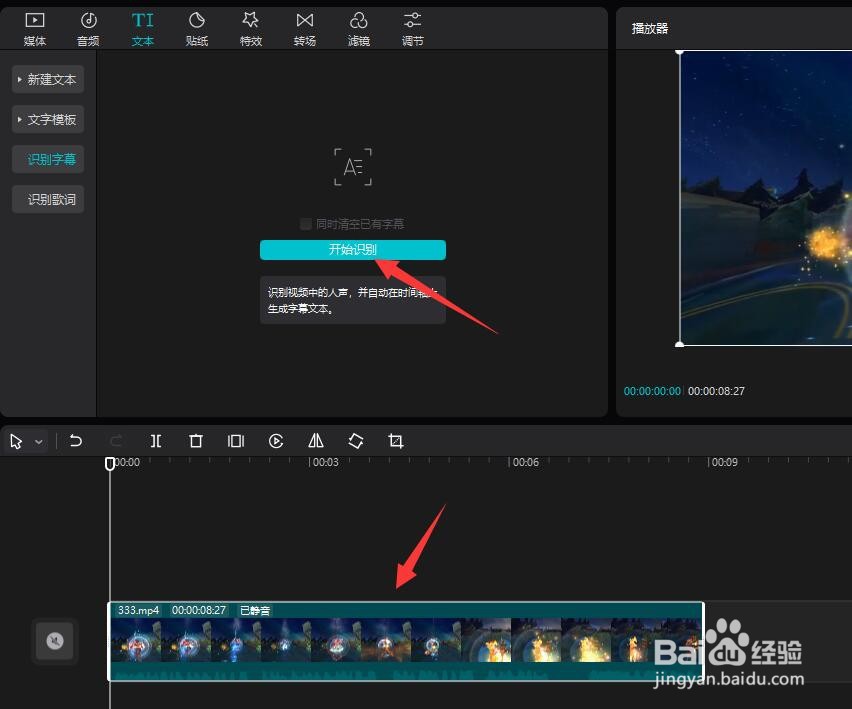
Task: Click the delete trash icon
Action: click(196, 441)
